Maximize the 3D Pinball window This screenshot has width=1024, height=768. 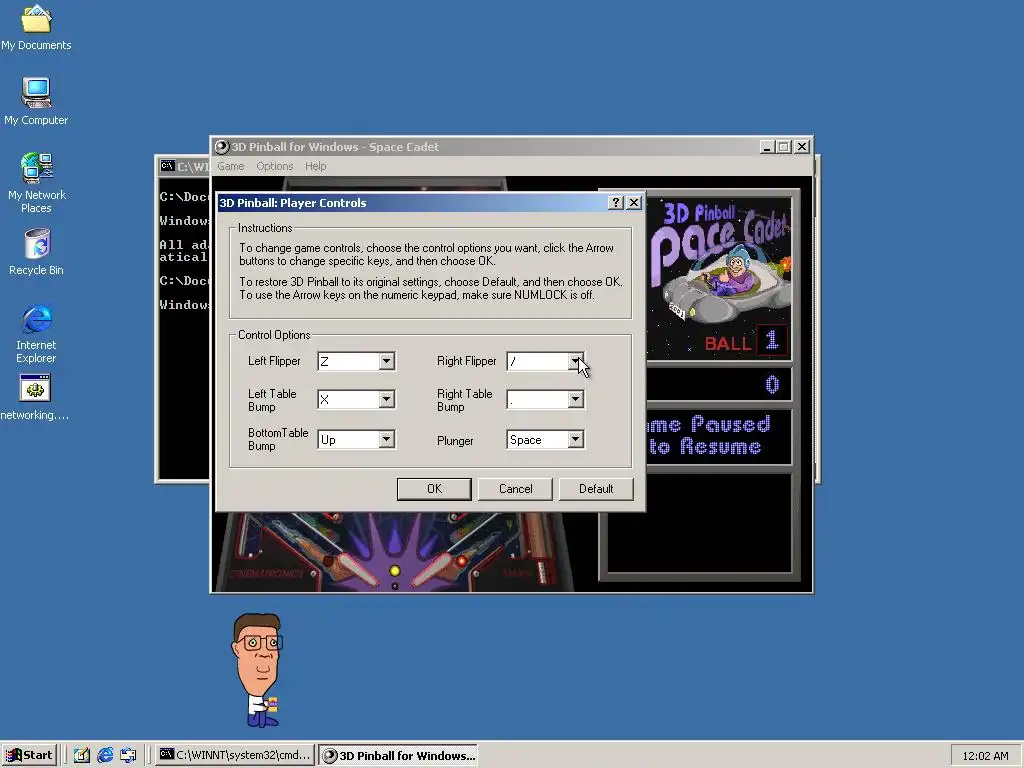pos(783,147)
